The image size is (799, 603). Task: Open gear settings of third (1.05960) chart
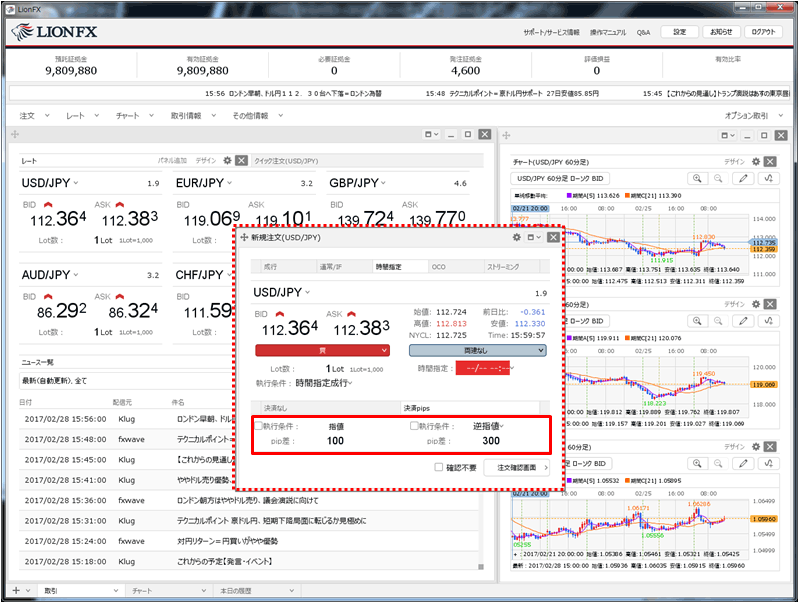756,447
